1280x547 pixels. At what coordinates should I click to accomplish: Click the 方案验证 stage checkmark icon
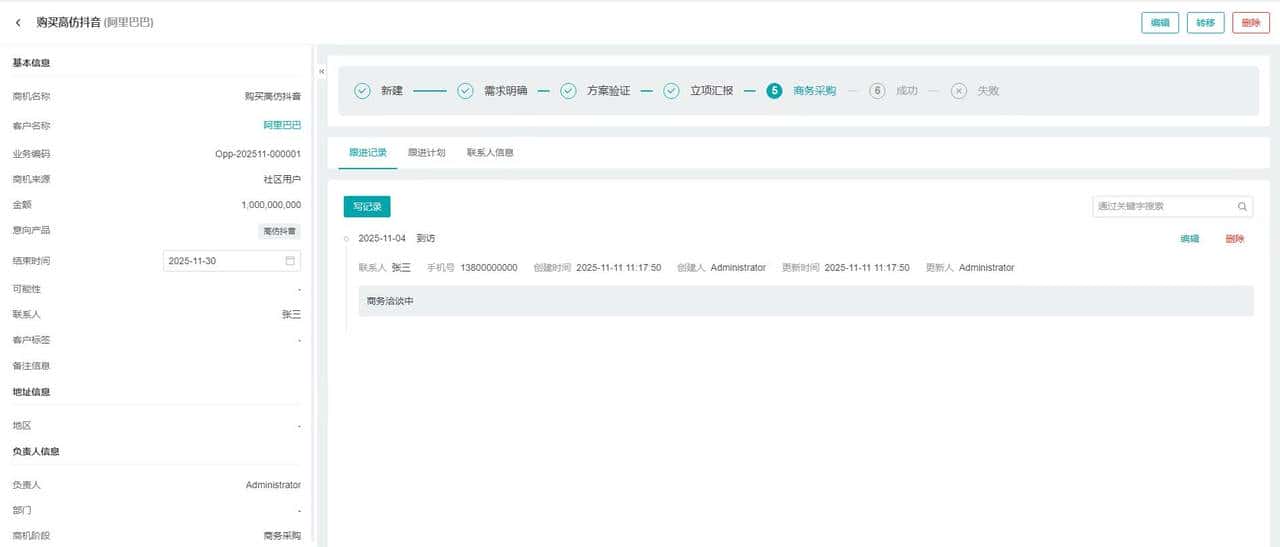point(568,91)
